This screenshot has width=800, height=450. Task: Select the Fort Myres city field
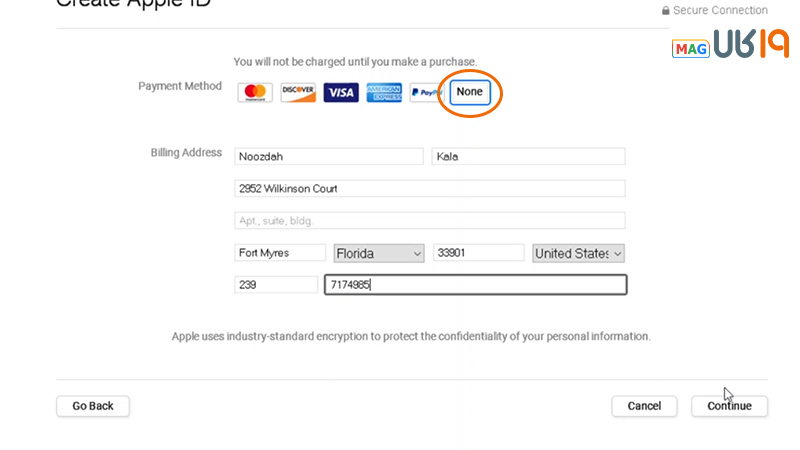click(280, 253)
